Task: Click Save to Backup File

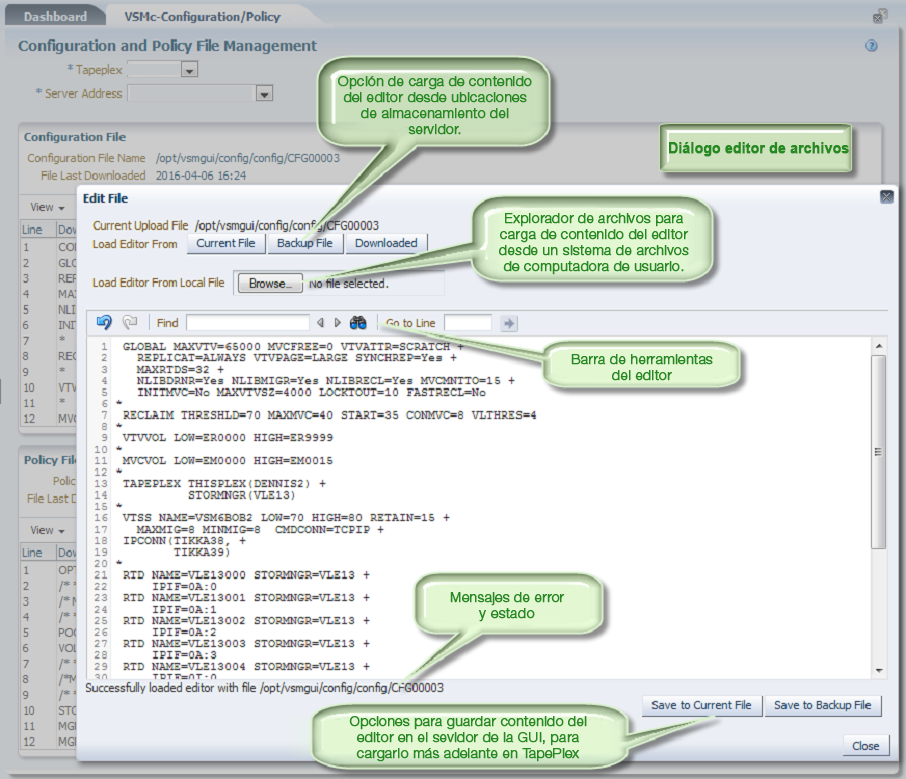Action: [x=823, y=705]
